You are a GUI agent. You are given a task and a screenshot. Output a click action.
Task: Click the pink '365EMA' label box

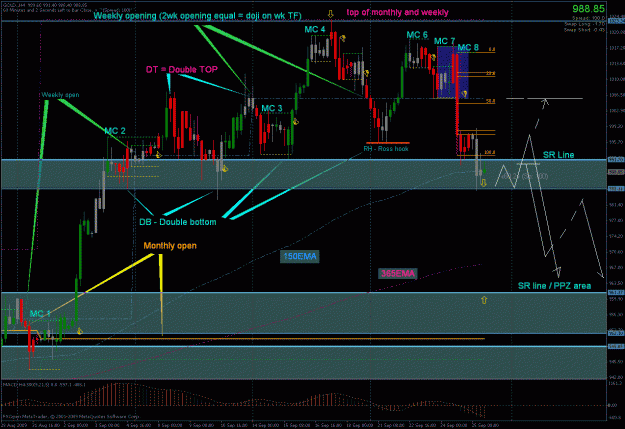pyautogui.click(x=398, y=274)
